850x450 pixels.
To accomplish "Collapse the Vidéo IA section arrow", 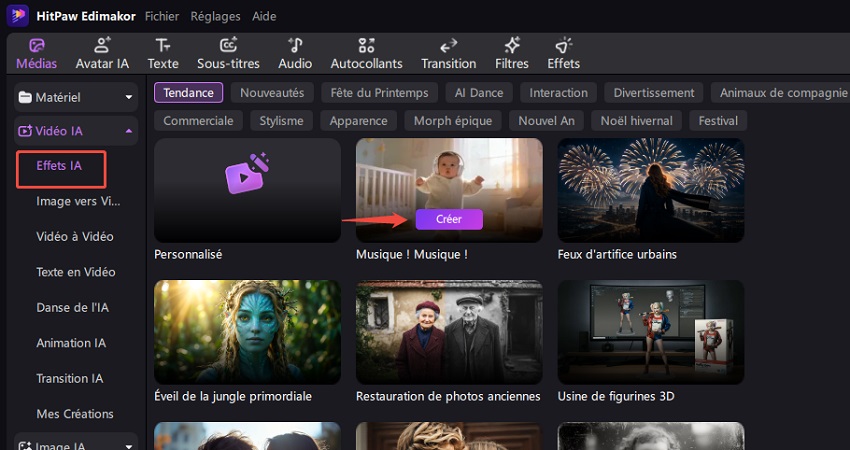I will [x=129, y=131].
